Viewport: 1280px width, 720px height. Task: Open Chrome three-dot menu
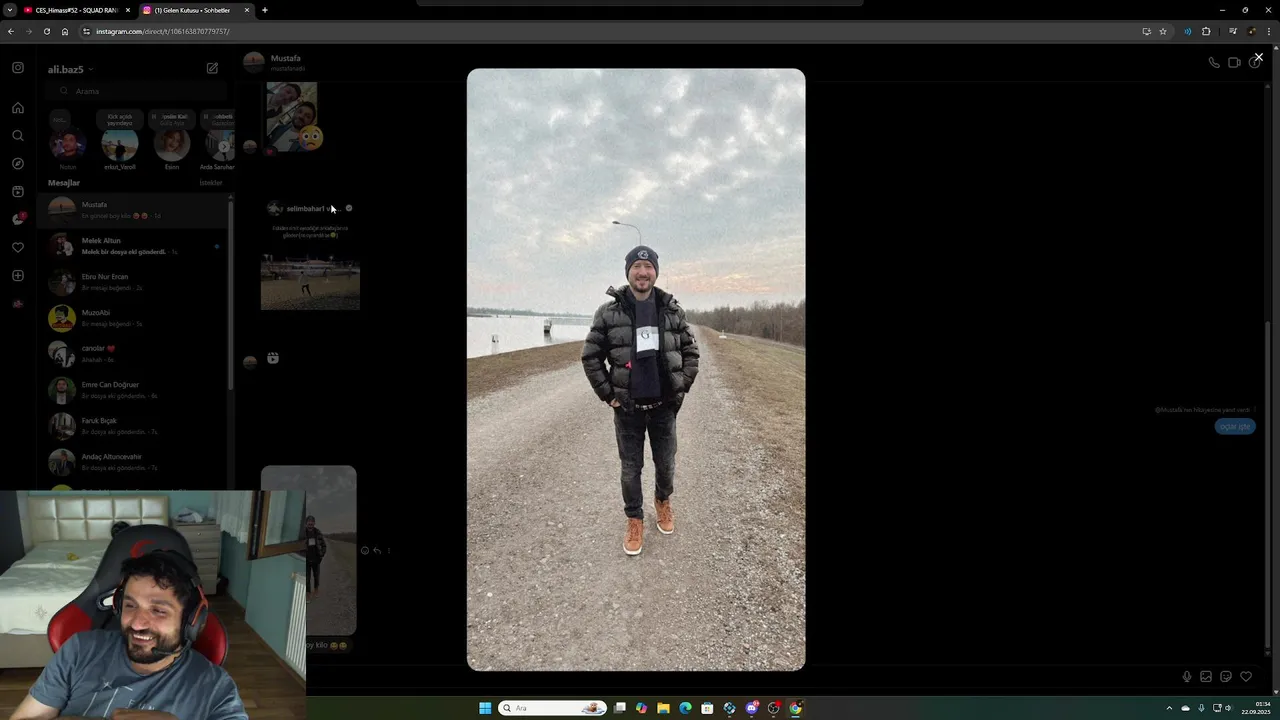(1270, 31)
